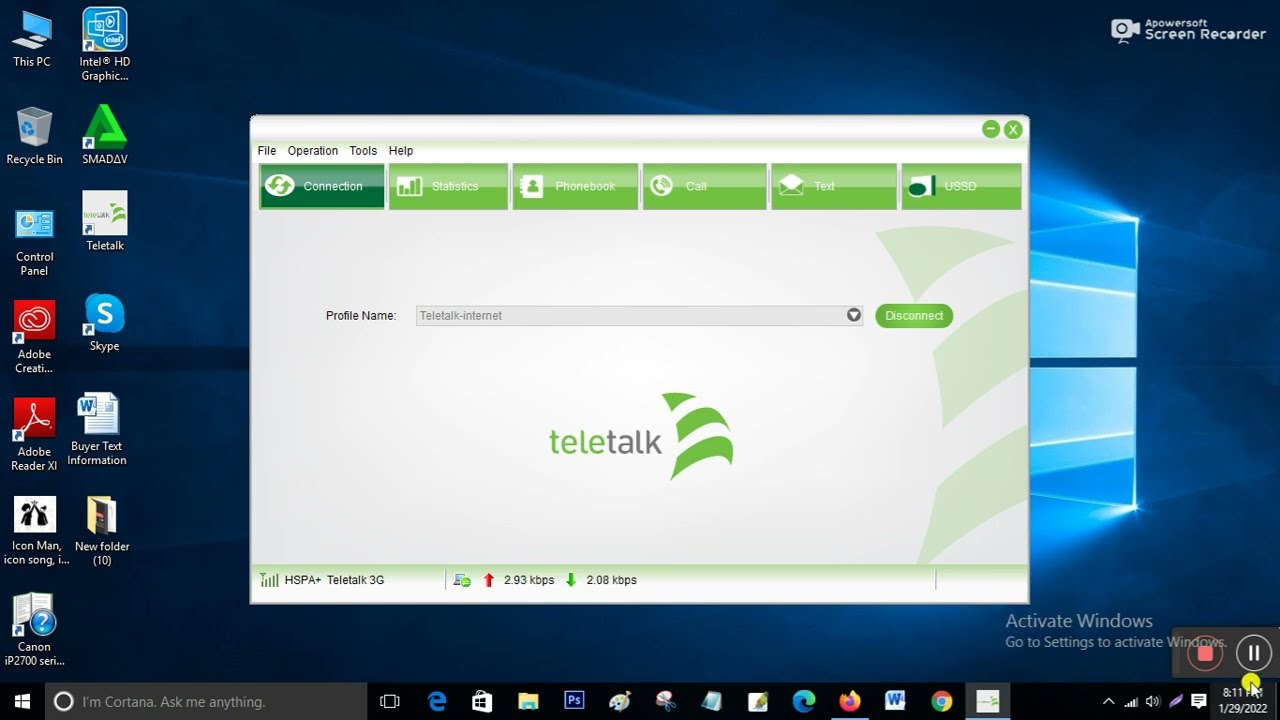This screenshot has width=1280, height=720.
Task: Open Paint palette app from taskbar
Action: click(620, 702)
